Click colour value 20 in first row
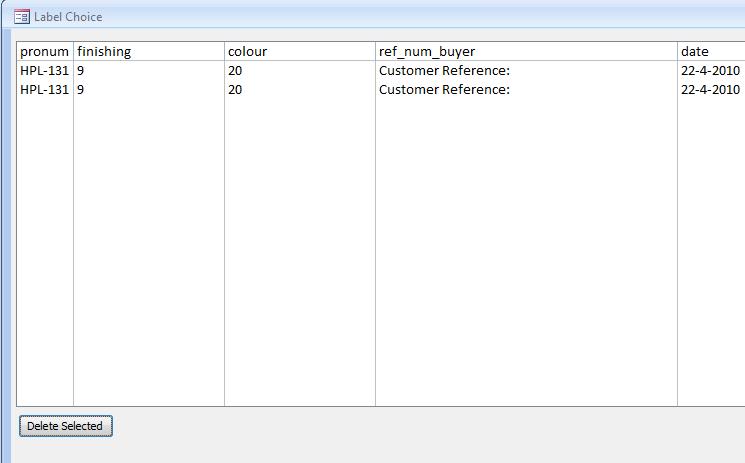Viewport: 745px width, 463px height. click(x=235, y=70)
